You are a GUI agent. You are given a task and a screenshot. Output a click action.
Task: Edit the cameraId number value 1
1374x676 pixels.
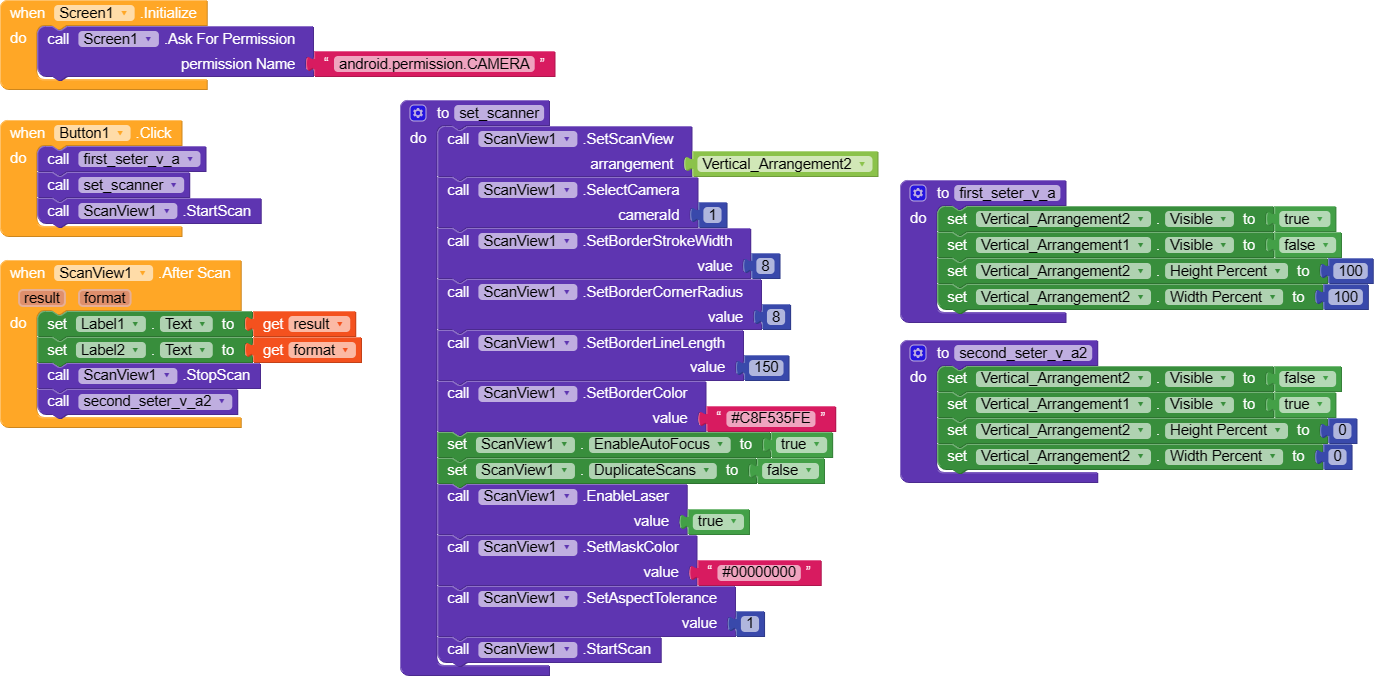[x=712, y=215]
